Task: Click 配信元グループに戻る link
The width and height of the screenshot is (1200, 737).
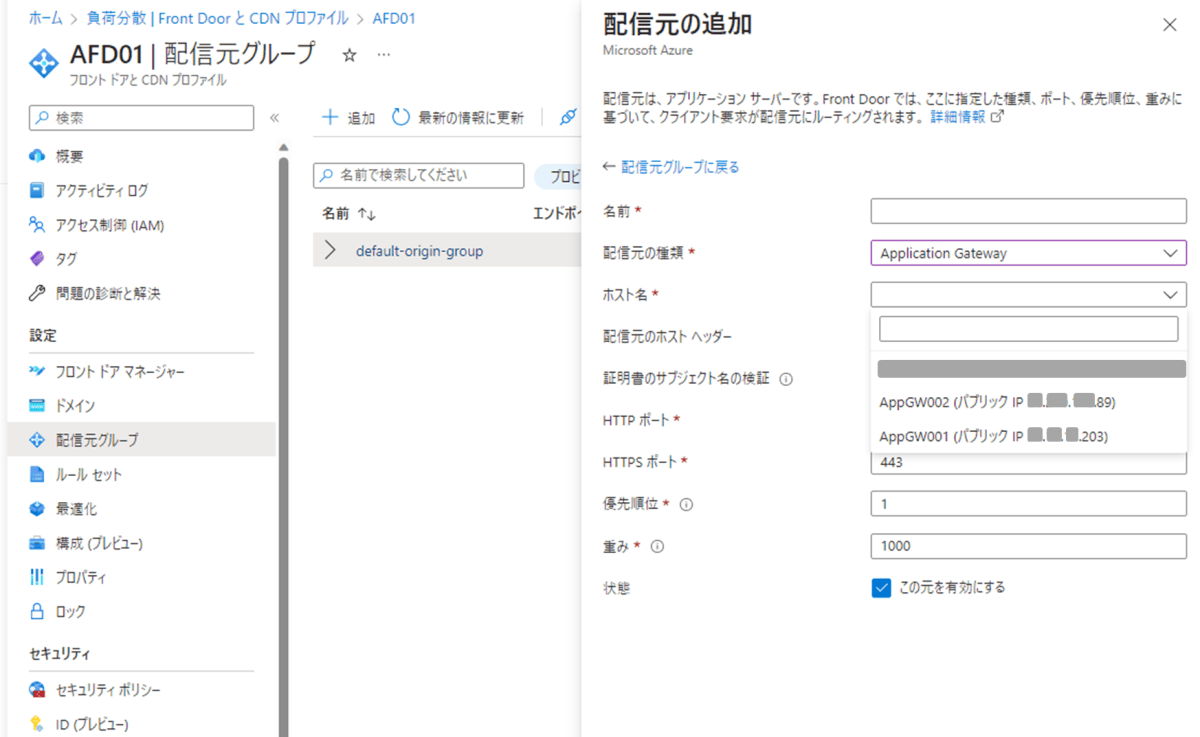Action: pos(680,167)
